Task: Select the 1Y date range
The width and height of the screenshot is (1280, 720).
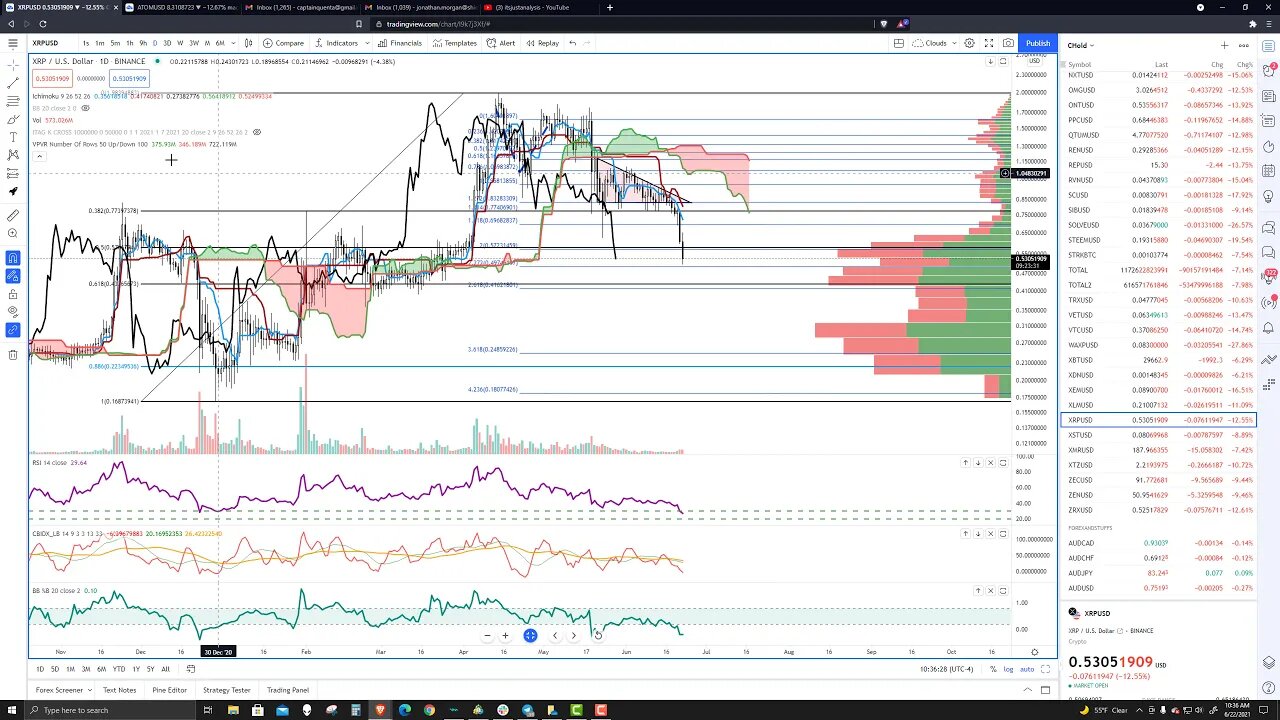Action: [x=136, y=669]
